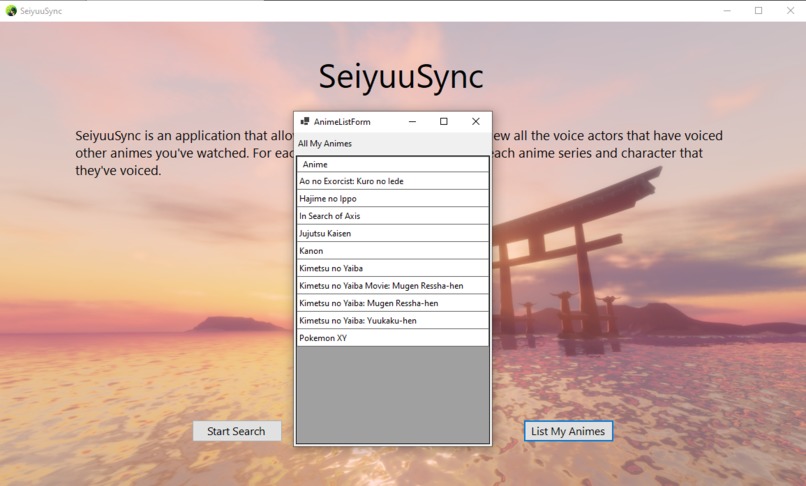Click the List My Animes button
Screen dimensions: 806x486
pyautogui.click(x=568, y=431)
